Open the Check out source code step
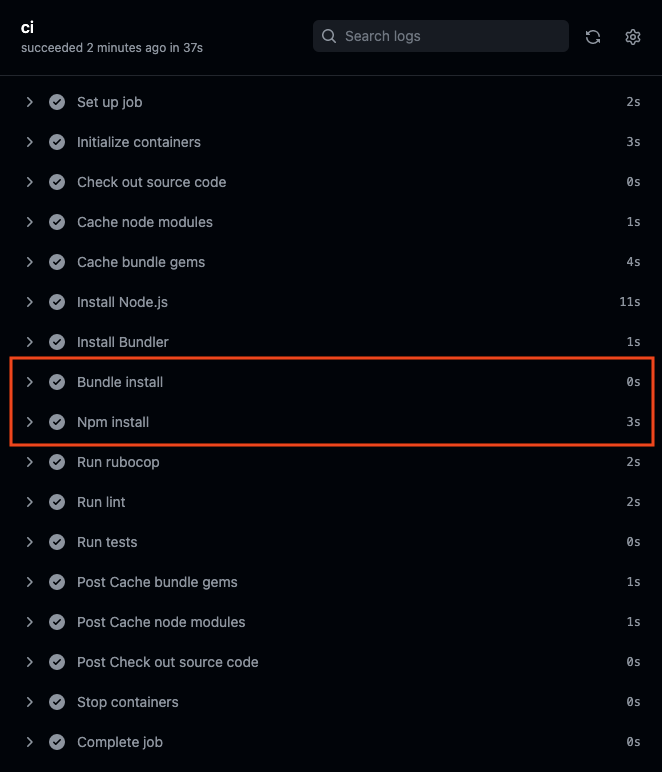 pyautogui.click(x=331, y=182)
